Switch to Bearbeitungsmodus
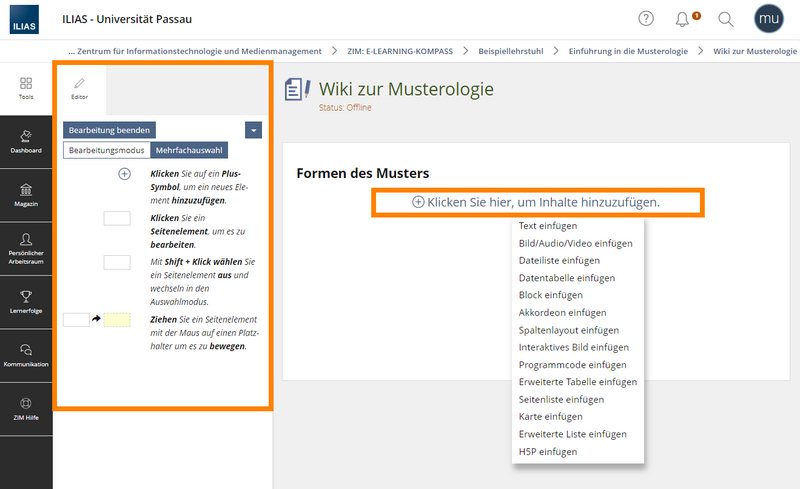Viewport: 800px width, 489px height. [107, 150]
